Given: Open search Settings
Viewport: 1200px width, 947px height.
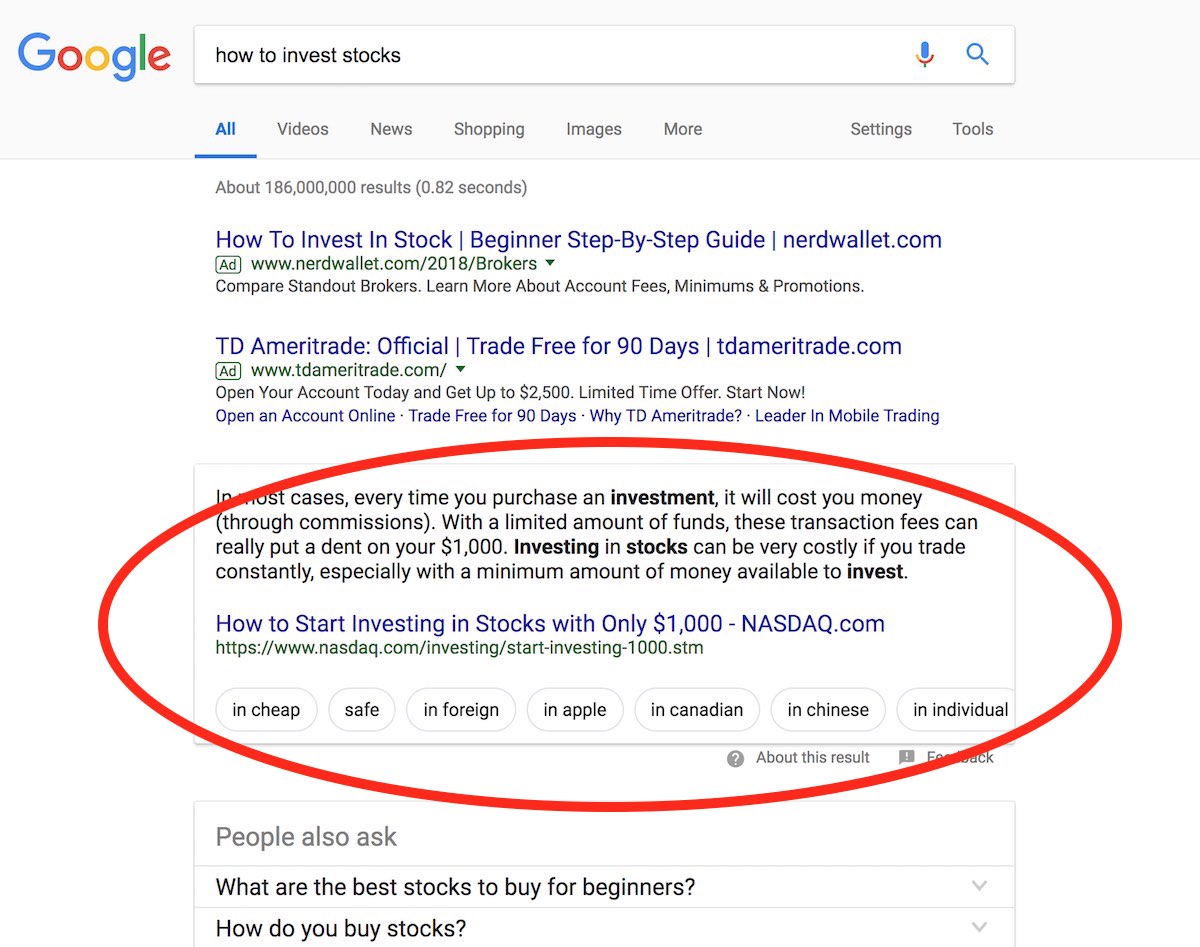Looking at the screenshot, I should coord(881,129).
